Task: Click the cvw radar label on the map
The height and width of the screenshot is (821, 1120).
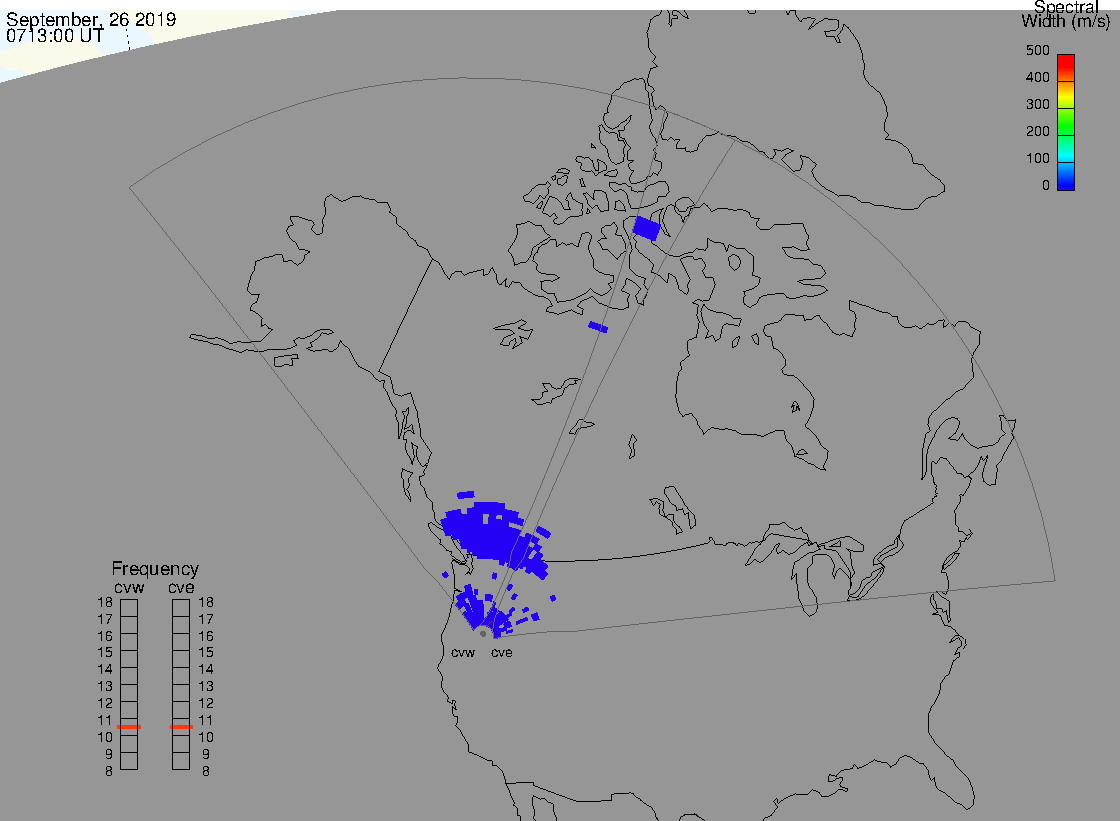Action: 463,653
